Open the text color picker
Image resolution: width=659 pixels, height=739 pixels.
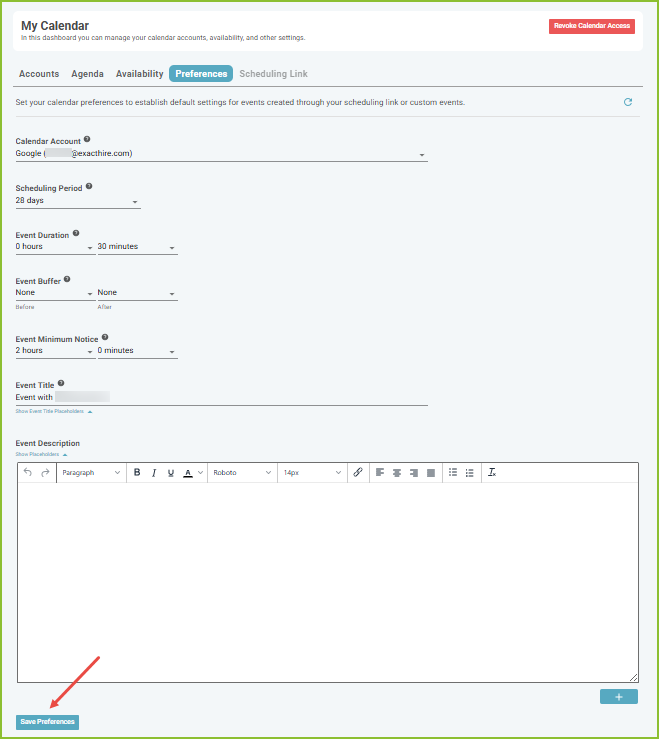tap(193, 472)
